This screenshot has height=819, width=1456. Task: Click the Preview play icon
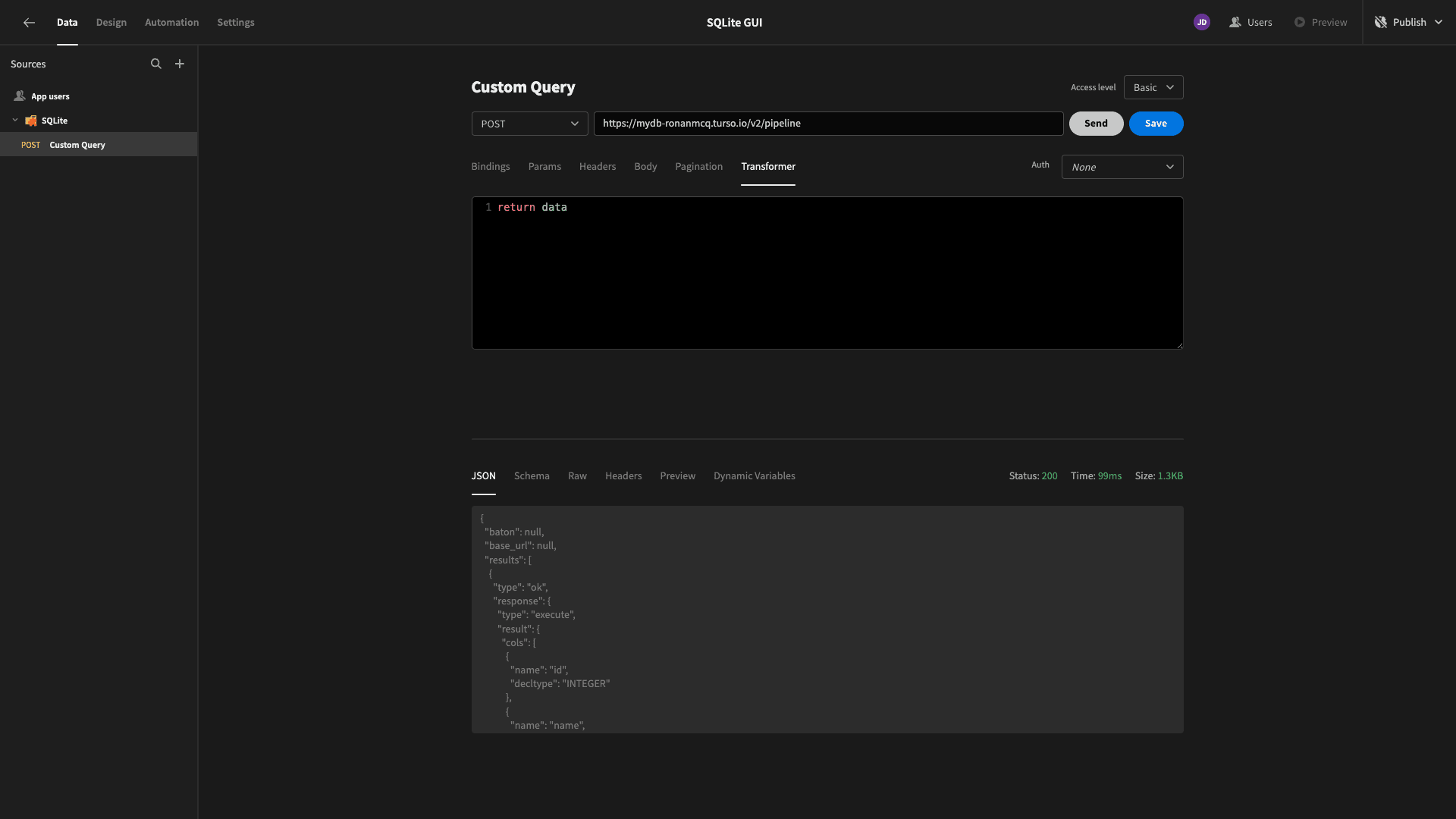(1300, 23)
